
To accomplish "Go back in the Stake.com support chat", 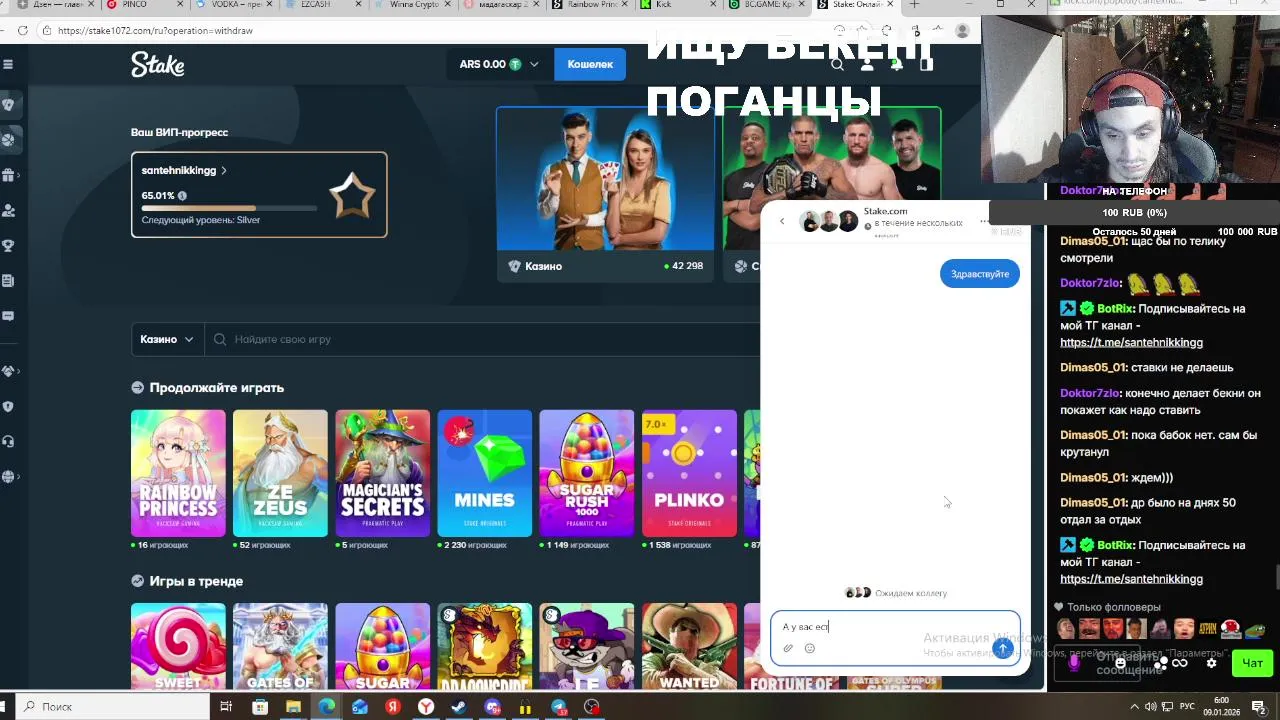I will pos(782,221).
